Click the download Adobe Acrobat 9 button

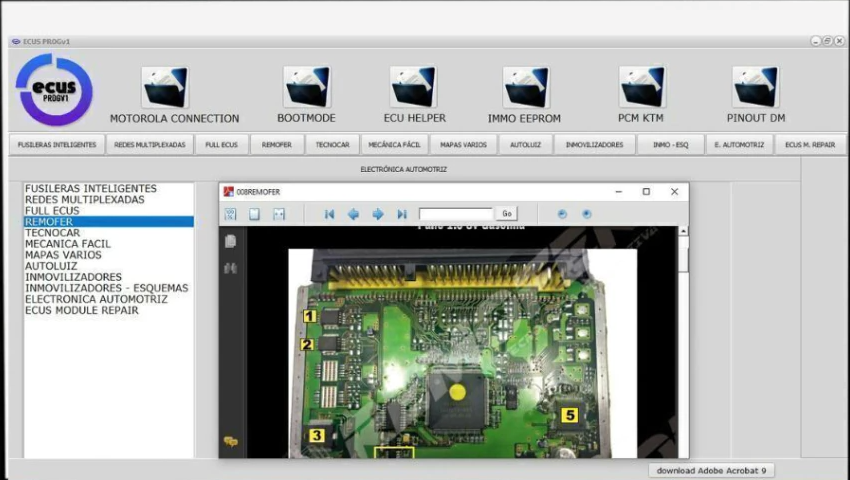pos(711,470)
